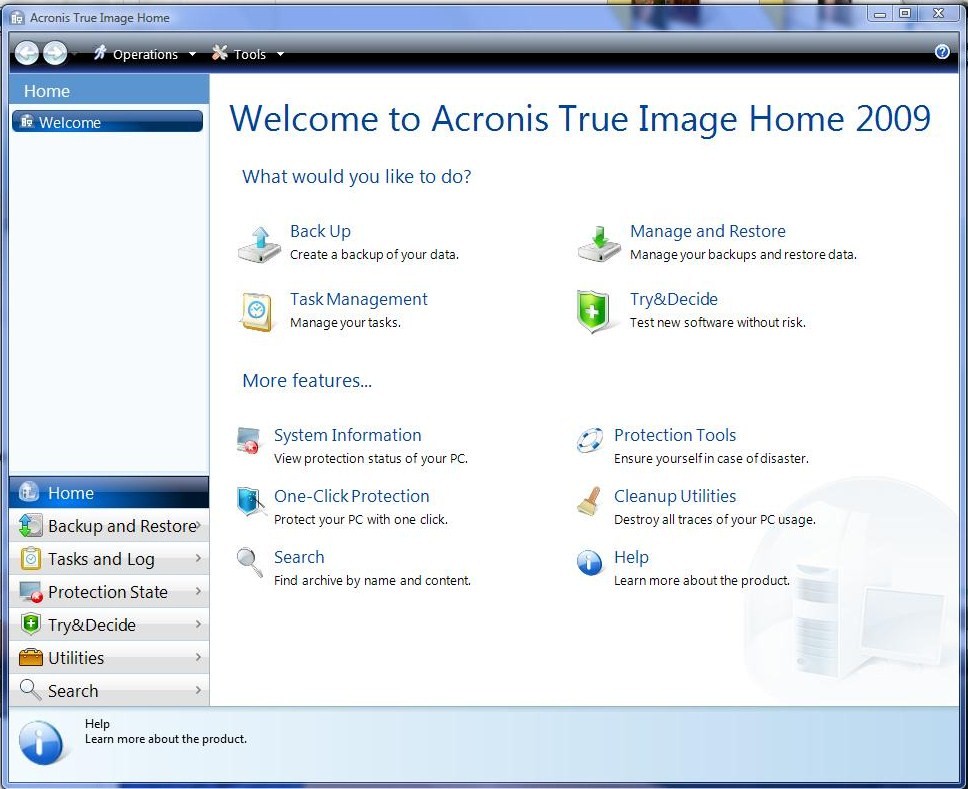Click the Protection Tools lifebuoy icon
Viewport: 968px width, 789px height.
[589, 440]
